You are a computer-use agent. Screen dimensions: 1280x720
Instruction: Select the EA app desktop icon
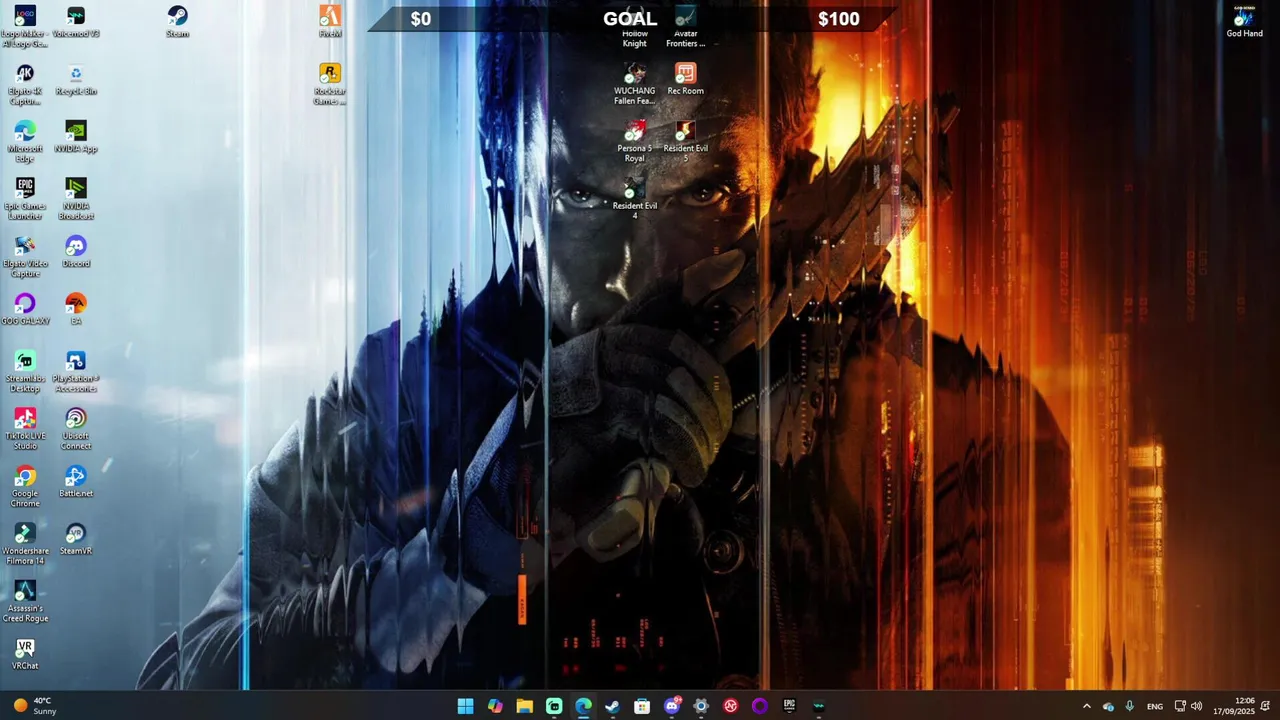(x=76, y=309)
